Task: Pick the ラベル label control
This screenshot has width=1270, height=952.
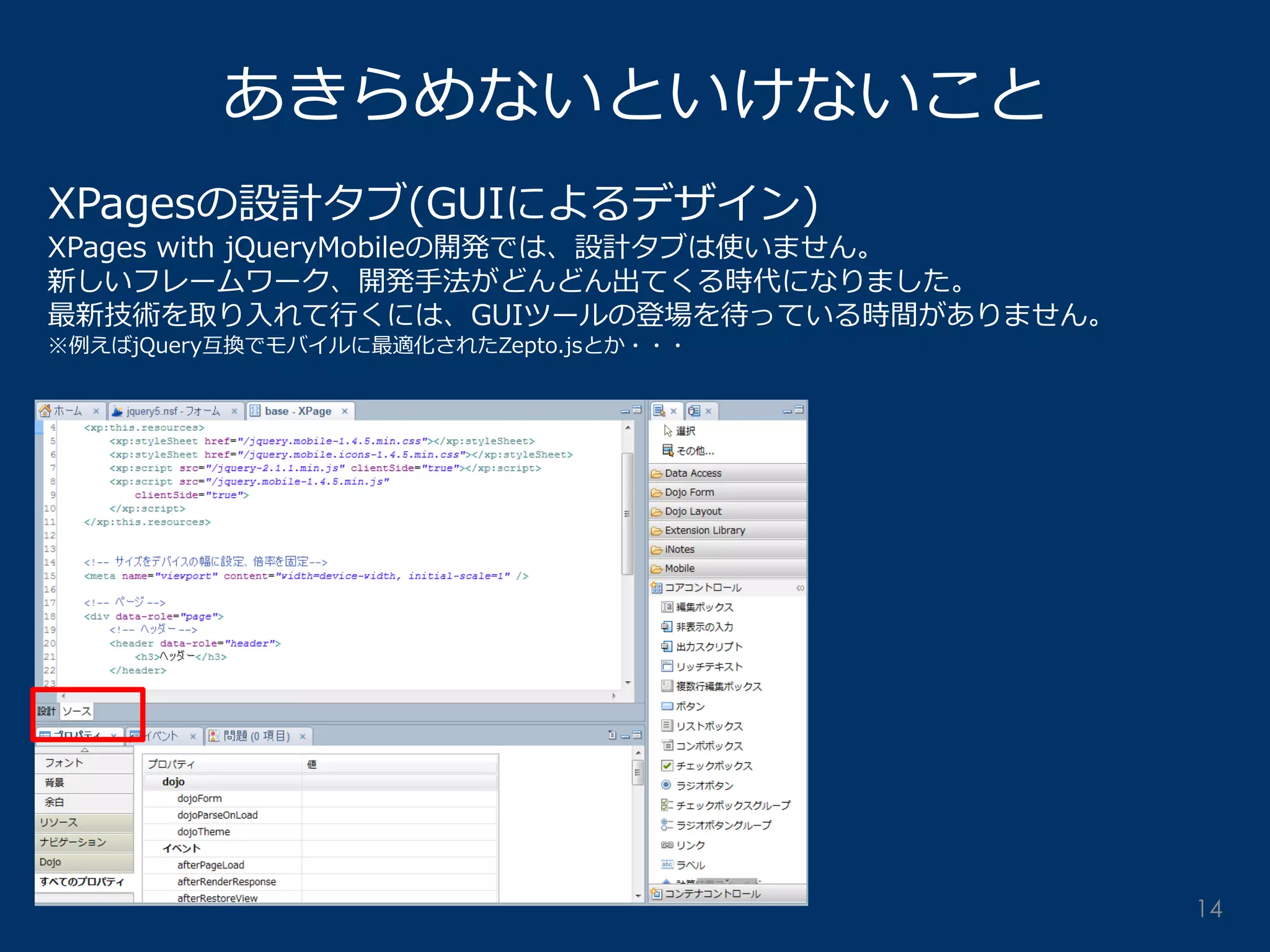Action: click(x=683, y=865)
